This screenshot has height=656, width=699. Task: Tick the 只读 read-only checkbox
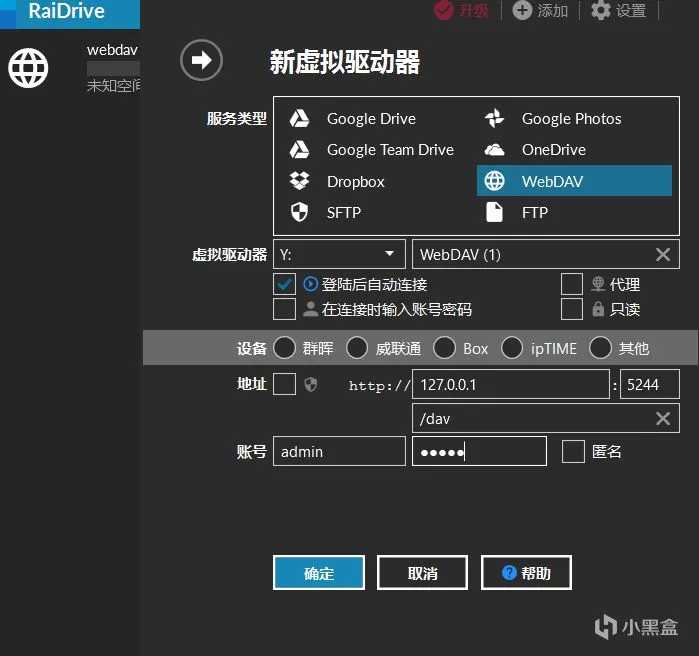coord(572,309)
